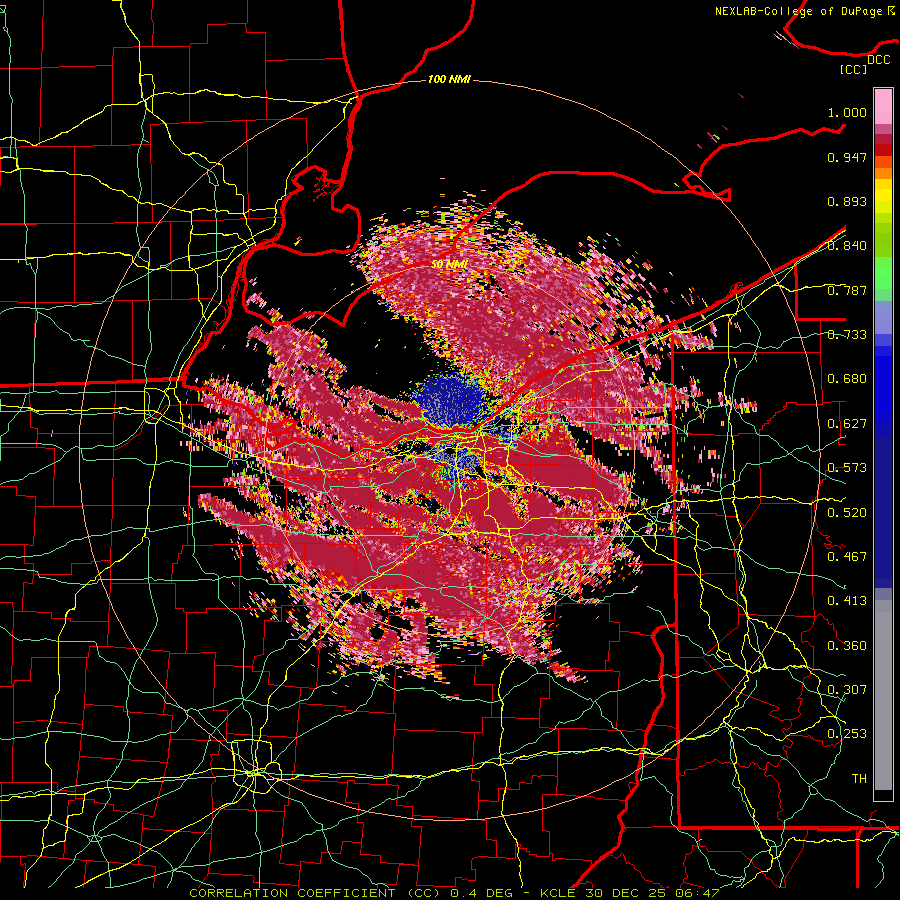Screen dimensions: 900x900
Task: Click the 100 NMI range ring label
Action: tap(449, 79)
